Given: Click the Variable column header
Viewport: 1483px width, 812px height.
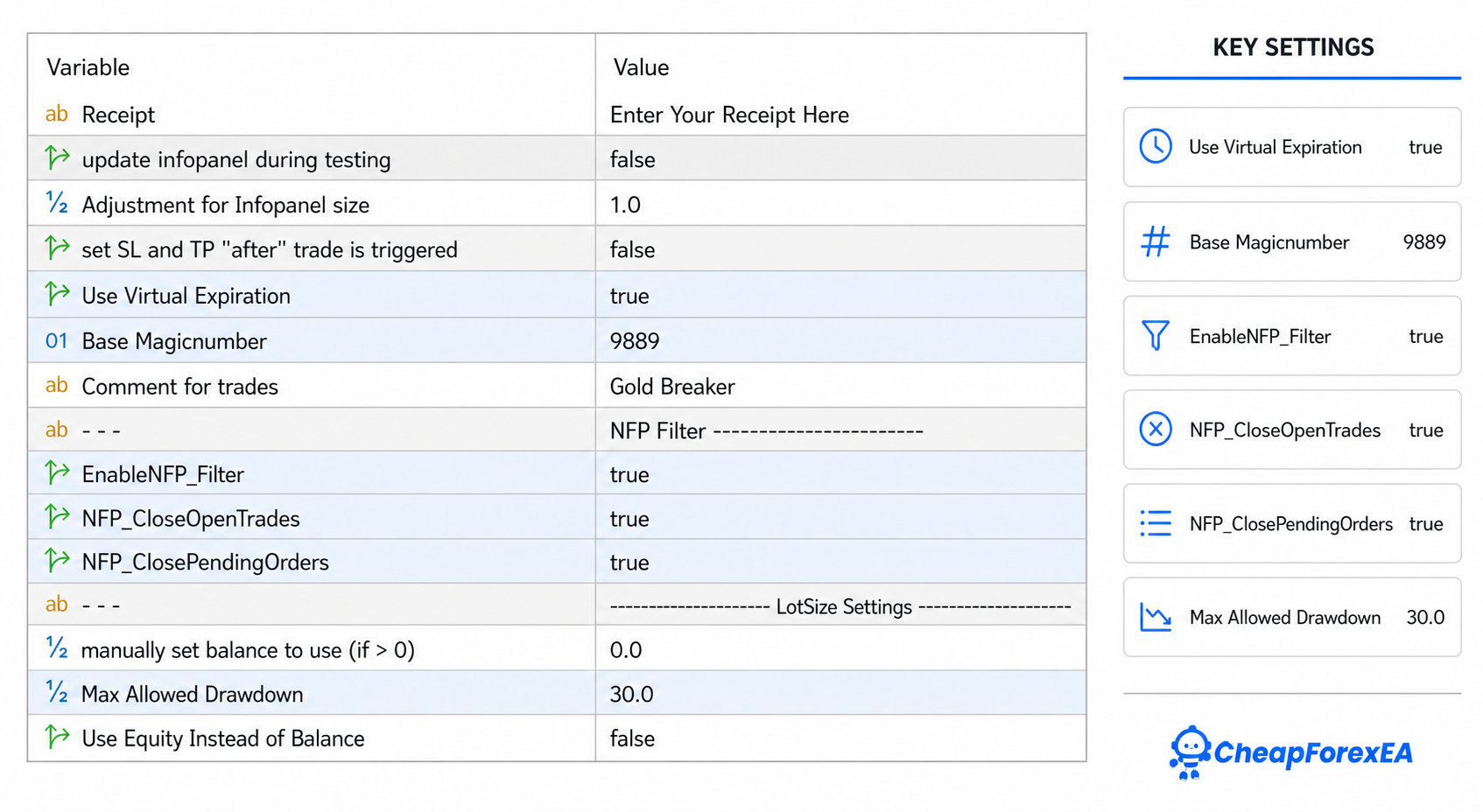Looking at the screenshot, I should pos(88,67).
